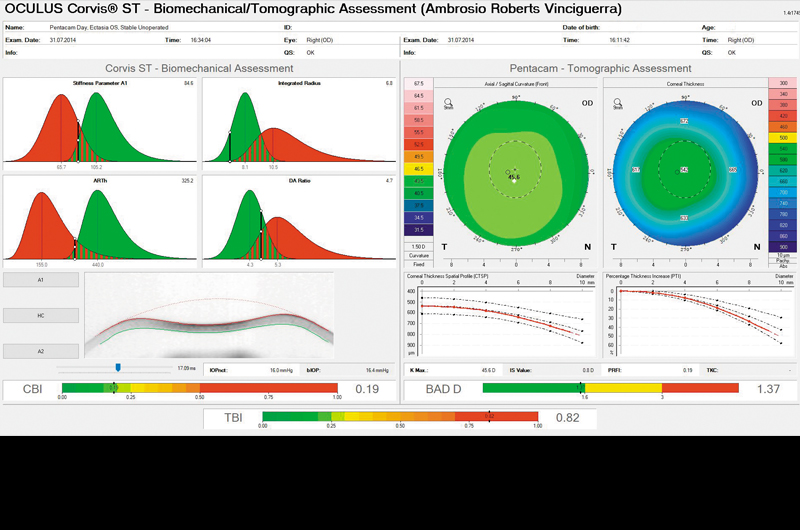The height and width of the screenshot is (530, 800).
Task: Click the central pachymetry value on the thickness map
Action: tap(684, 169)
